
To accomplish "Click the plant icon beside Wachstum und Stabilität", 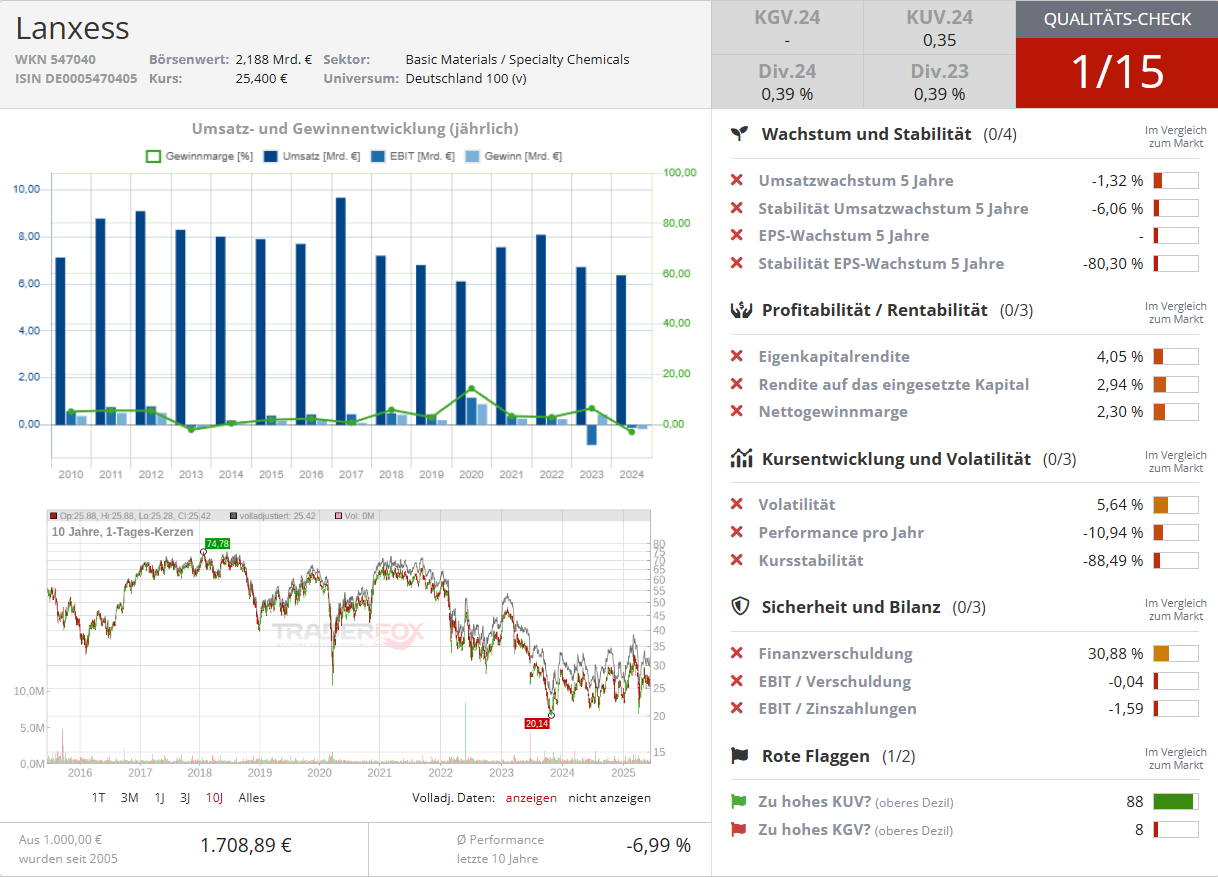I will point(739,134).
